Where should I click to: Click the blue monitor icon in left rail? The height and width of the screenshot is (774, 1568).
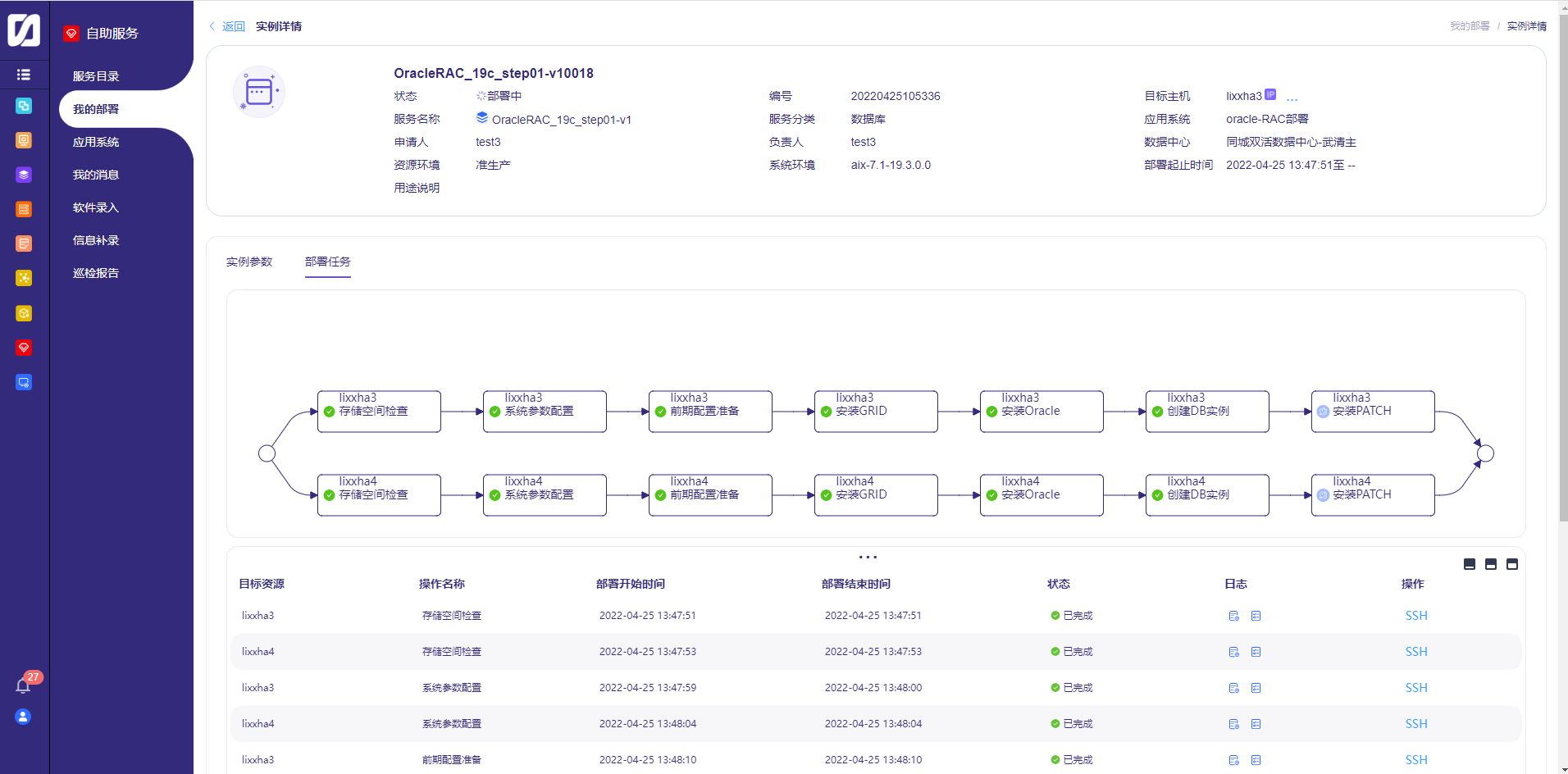point(24,382)
